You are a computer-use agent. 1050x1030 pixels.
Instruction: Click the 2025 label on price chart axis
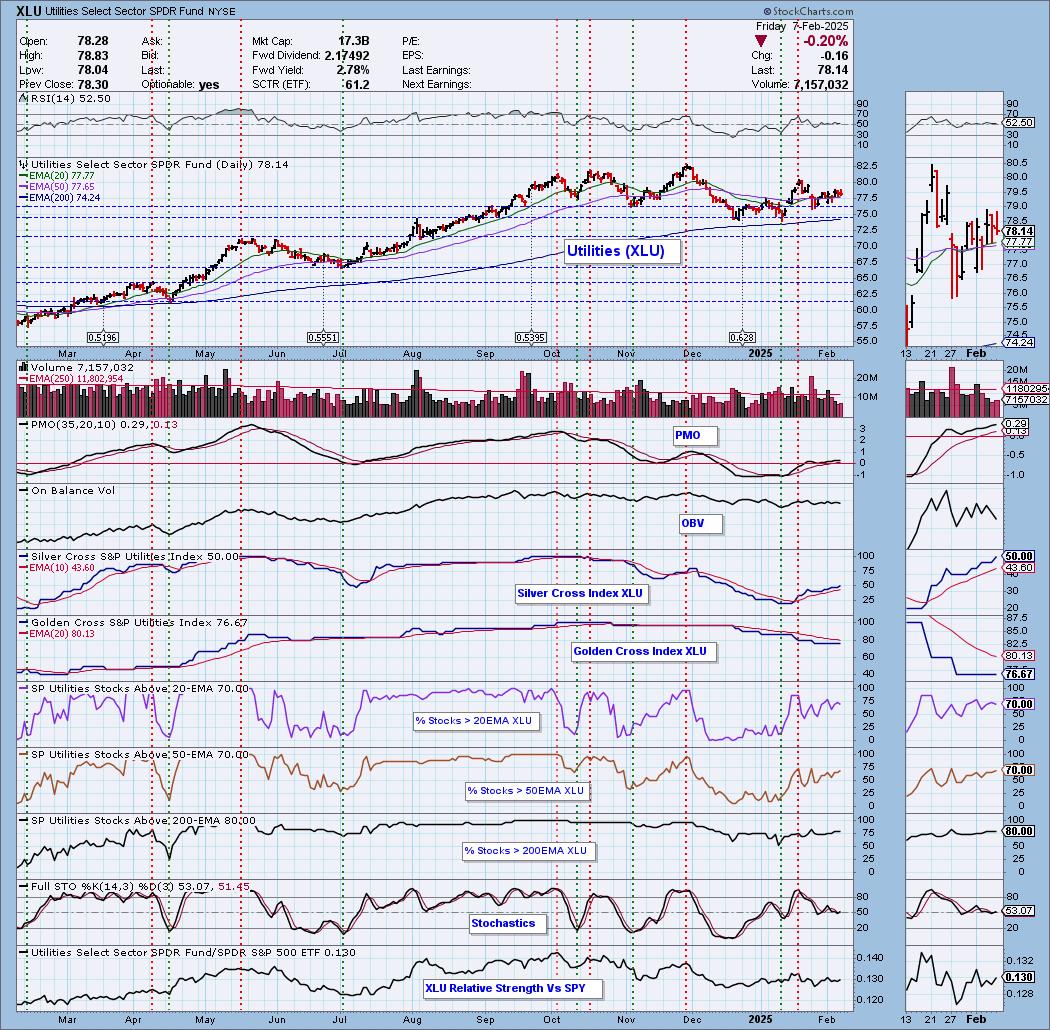pos(760,353)
